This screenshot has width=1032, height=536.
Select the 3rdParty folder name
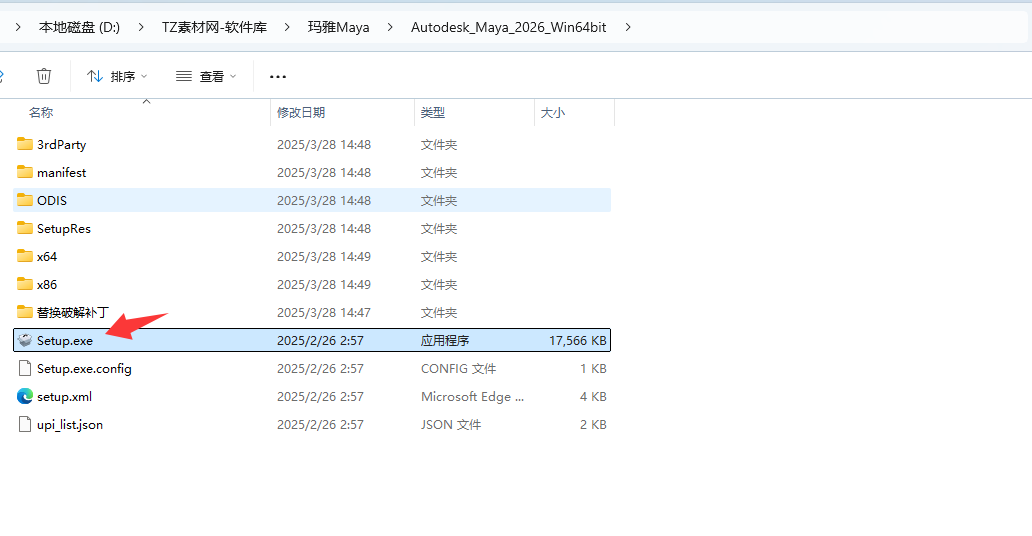coord(61,144)
